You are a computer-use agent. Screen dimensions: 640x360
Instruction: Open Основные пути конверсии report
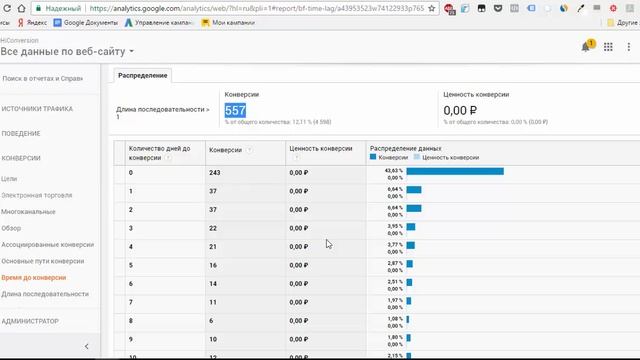(x=42, y=261)
